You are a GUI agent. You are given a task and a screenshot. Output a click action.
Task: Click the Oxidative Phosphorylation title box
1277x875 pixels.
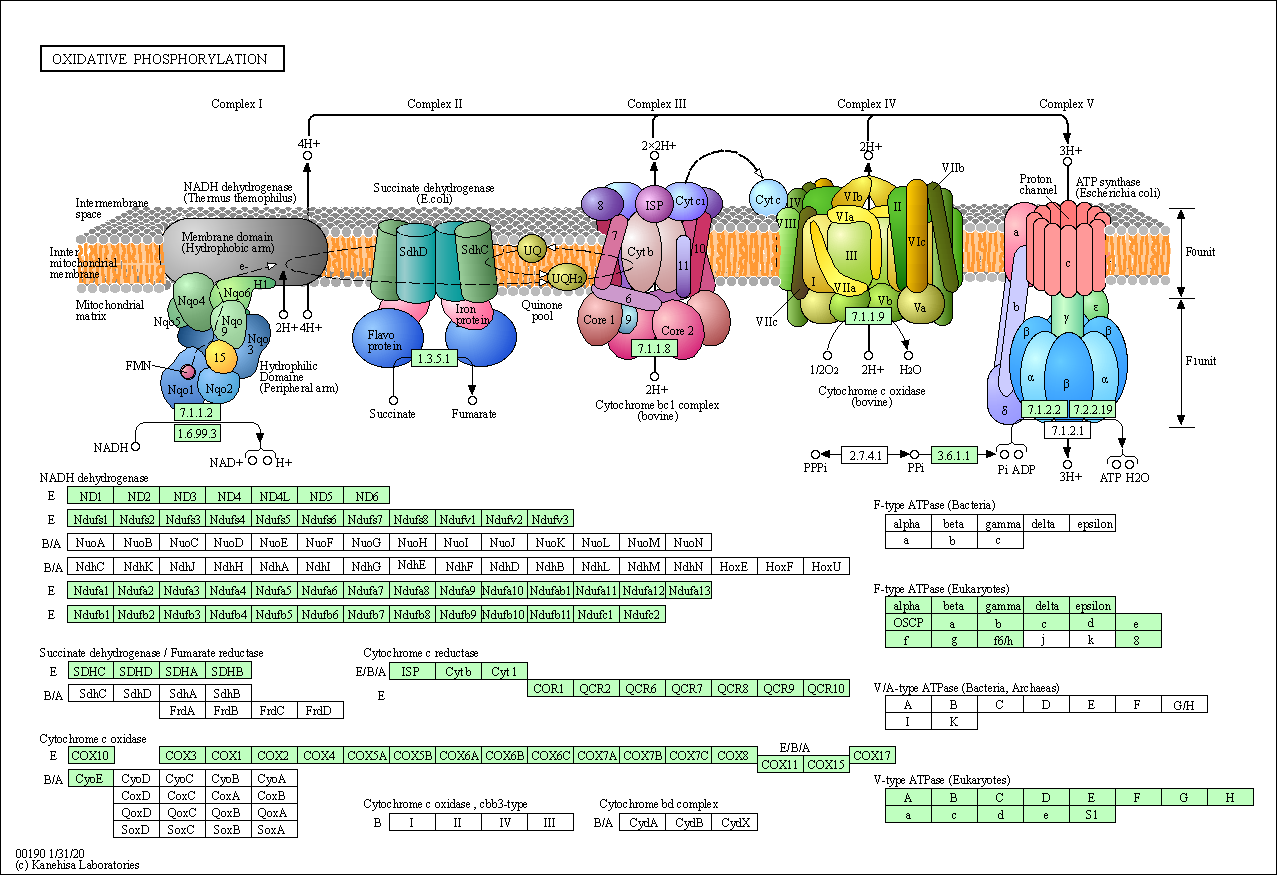(162, 59)
